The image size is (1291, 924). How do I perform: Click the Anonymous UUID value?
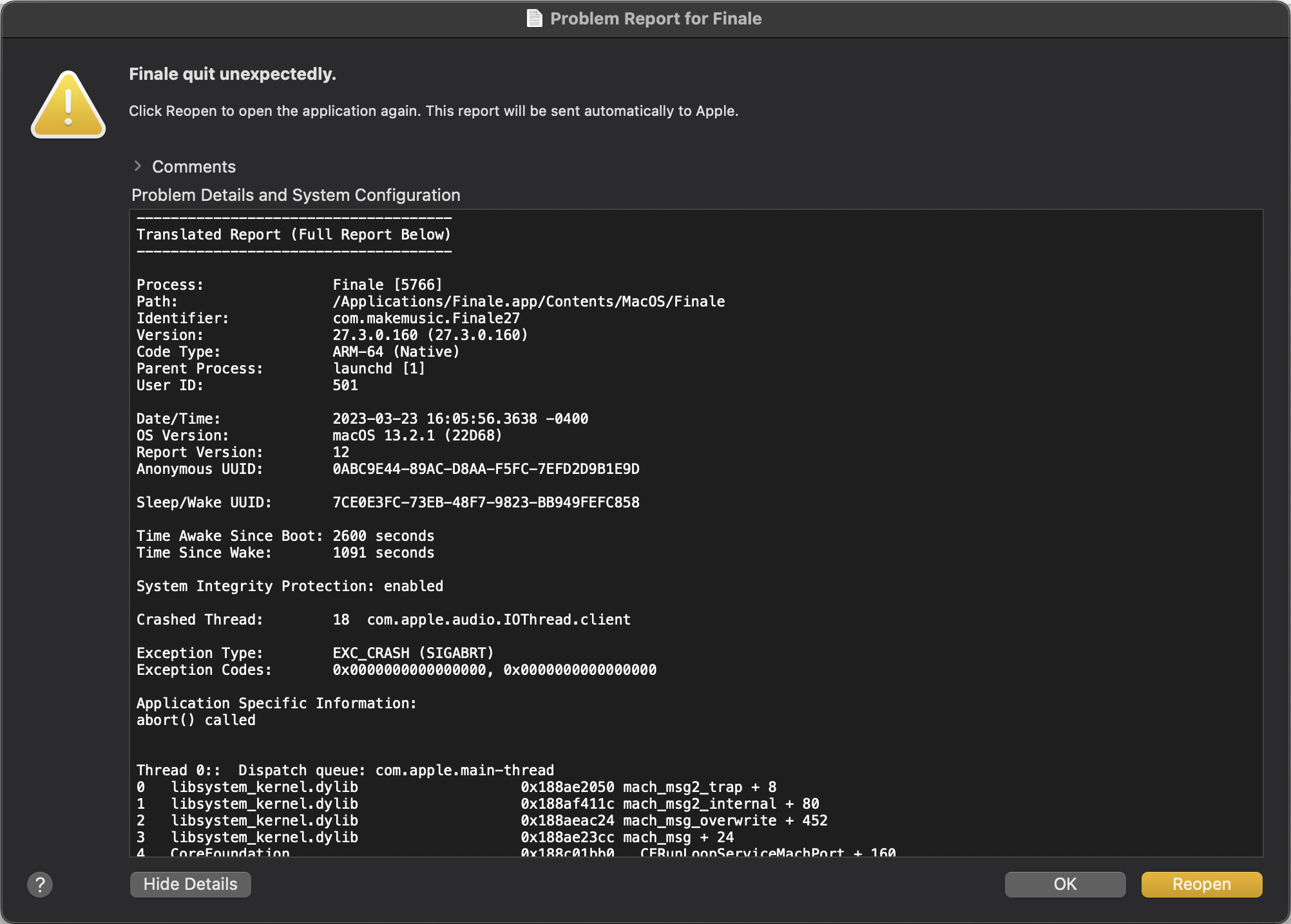click(486, 469)
